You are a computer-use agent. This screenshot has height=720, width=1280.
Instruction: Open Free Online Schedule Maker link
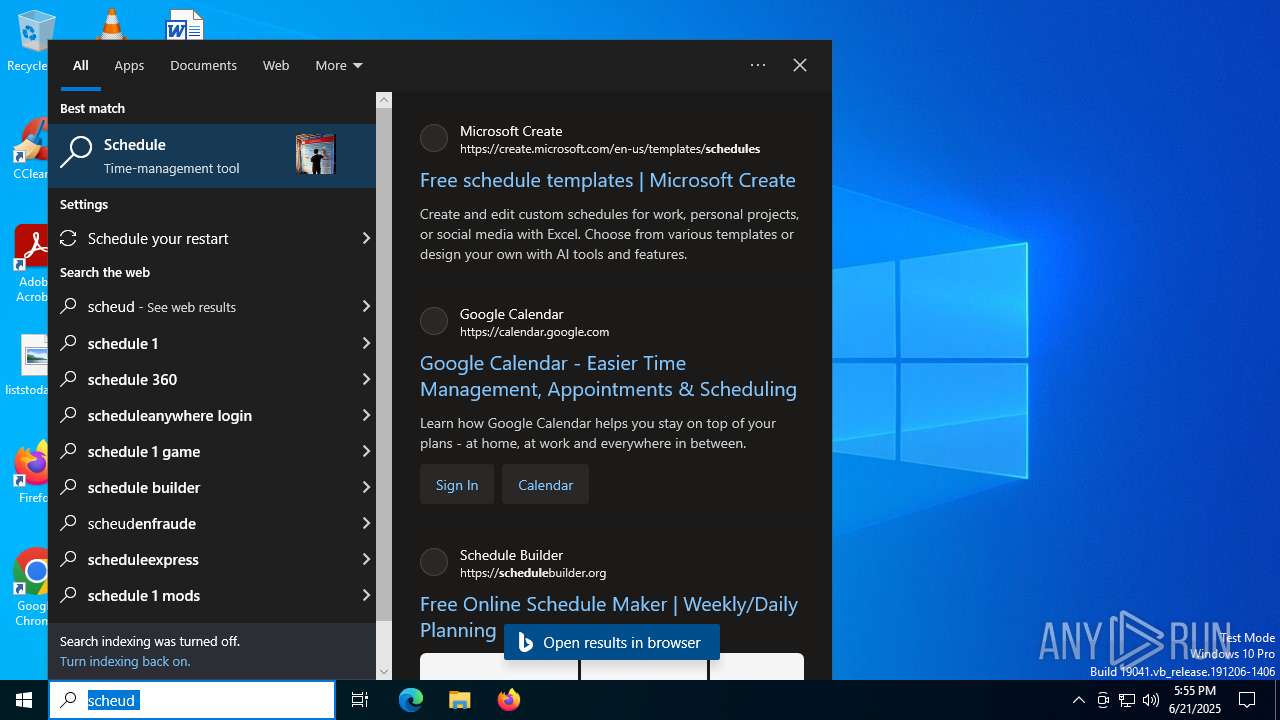608,616
